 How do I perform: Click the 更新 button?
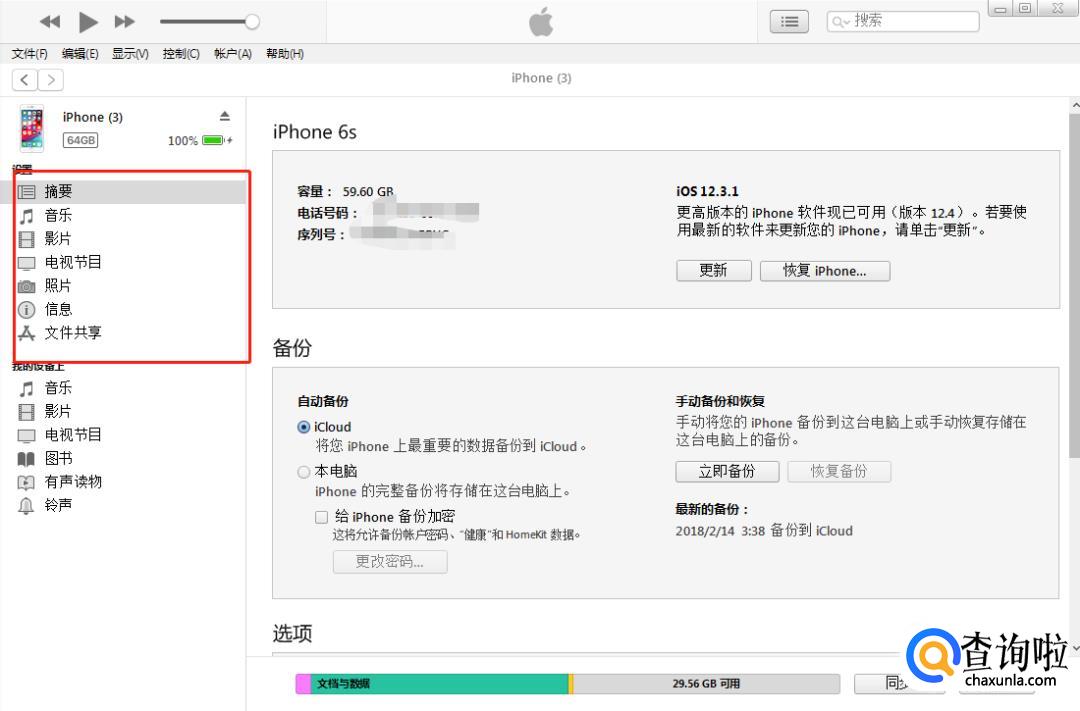(714, 270)
